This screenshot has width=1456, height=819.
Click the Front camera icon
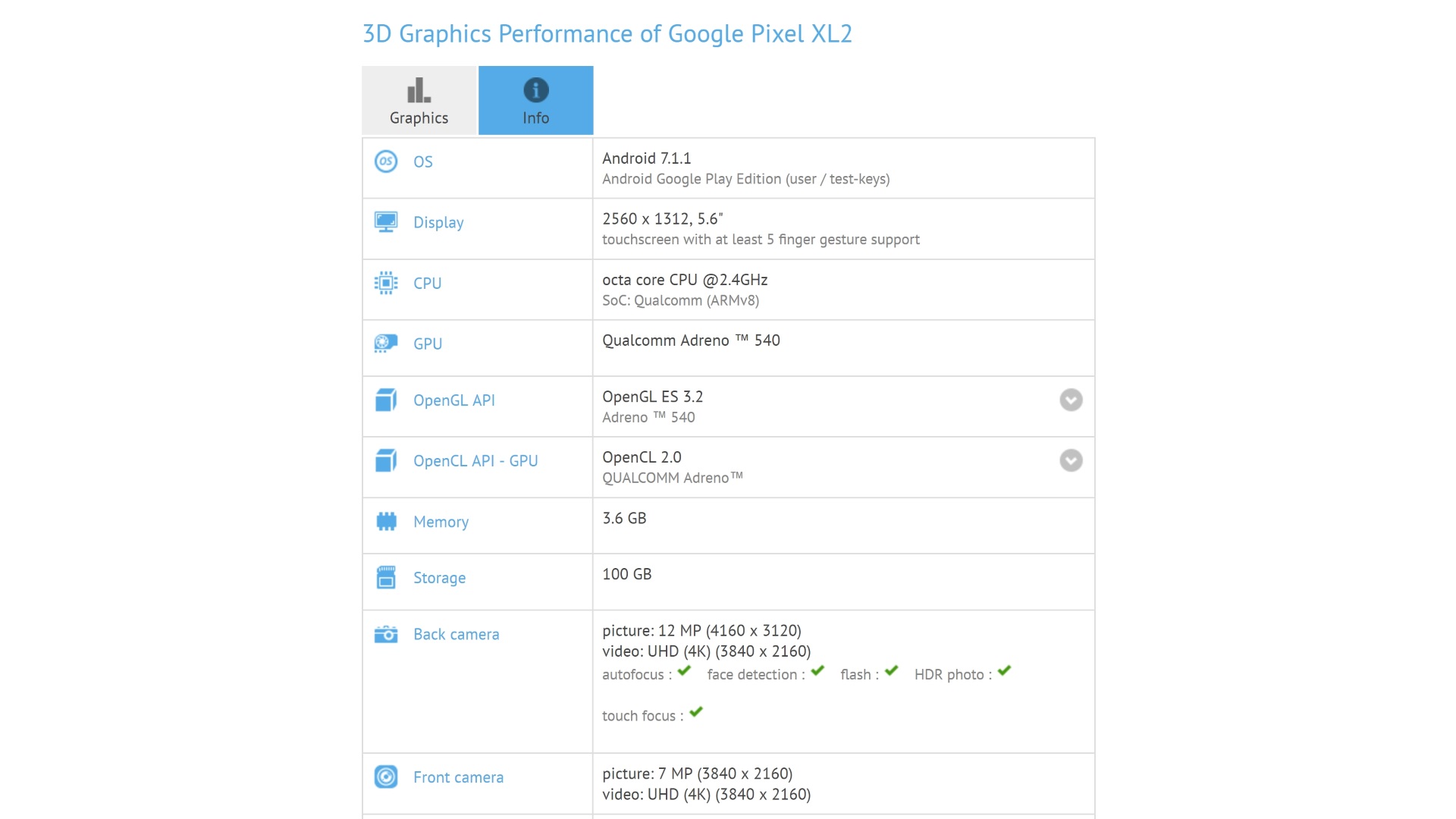tap(386, 777)
